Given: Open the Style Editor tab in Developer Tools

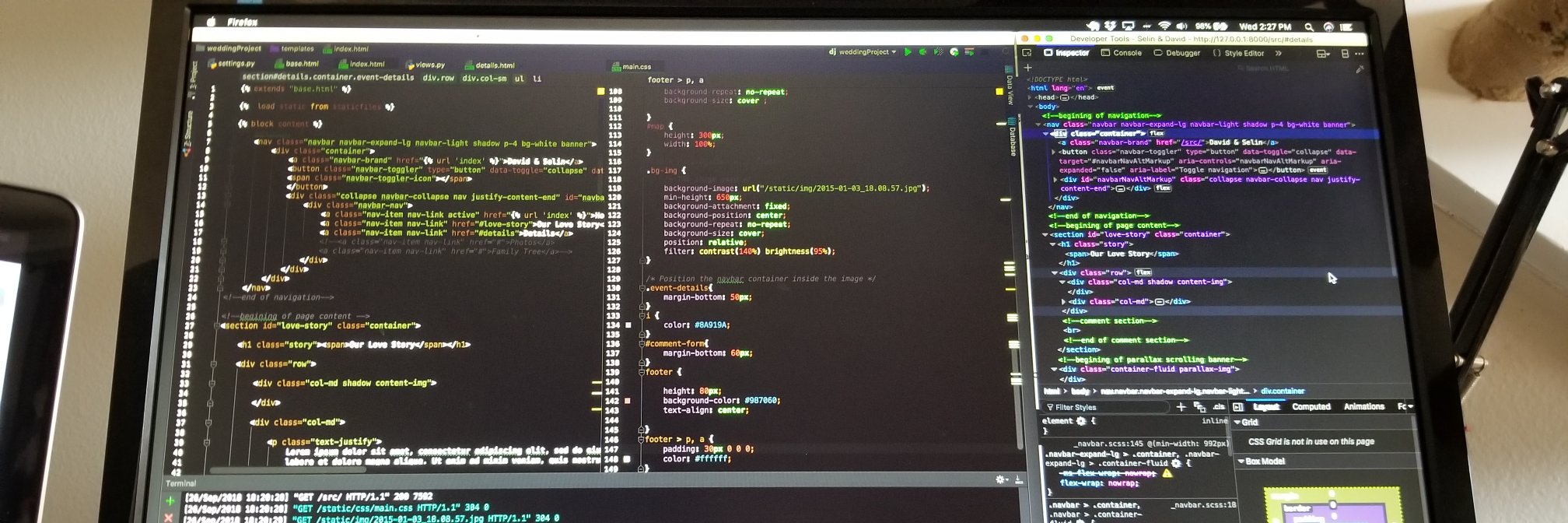Looking at the screenshot, I should coord(1238,53).
